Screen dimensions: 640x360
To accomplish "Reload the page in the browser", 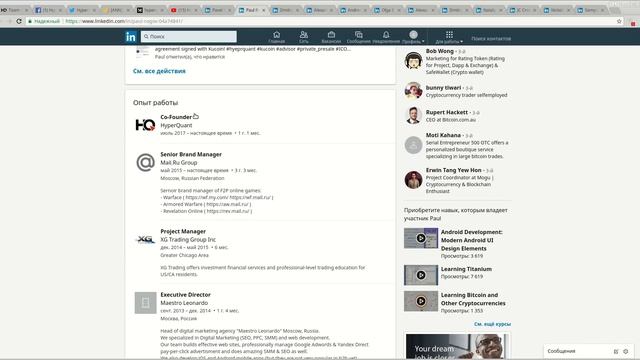I will (x=19, y=21).
